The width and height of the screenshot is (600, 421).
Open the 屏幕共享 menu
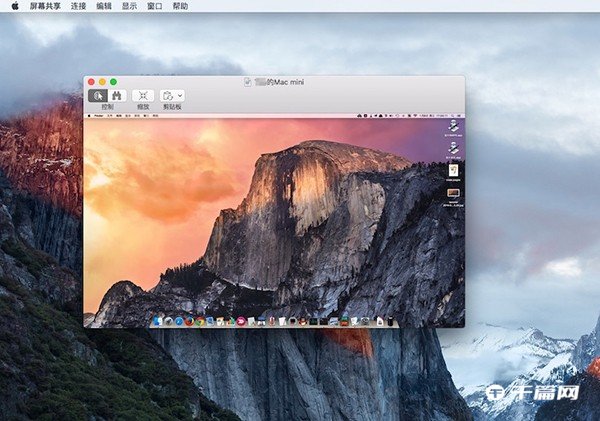(x=44, y=6)
